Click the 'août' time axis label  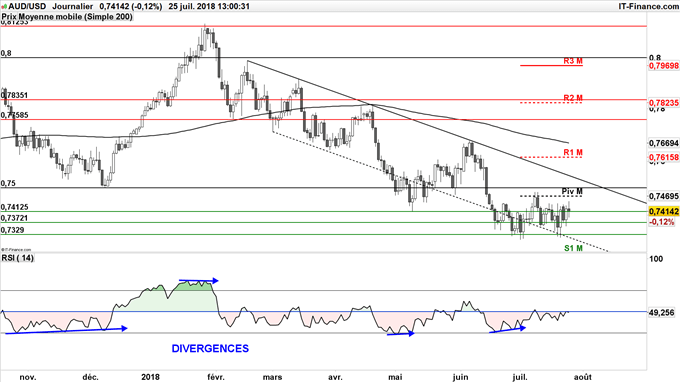[582, 377]
